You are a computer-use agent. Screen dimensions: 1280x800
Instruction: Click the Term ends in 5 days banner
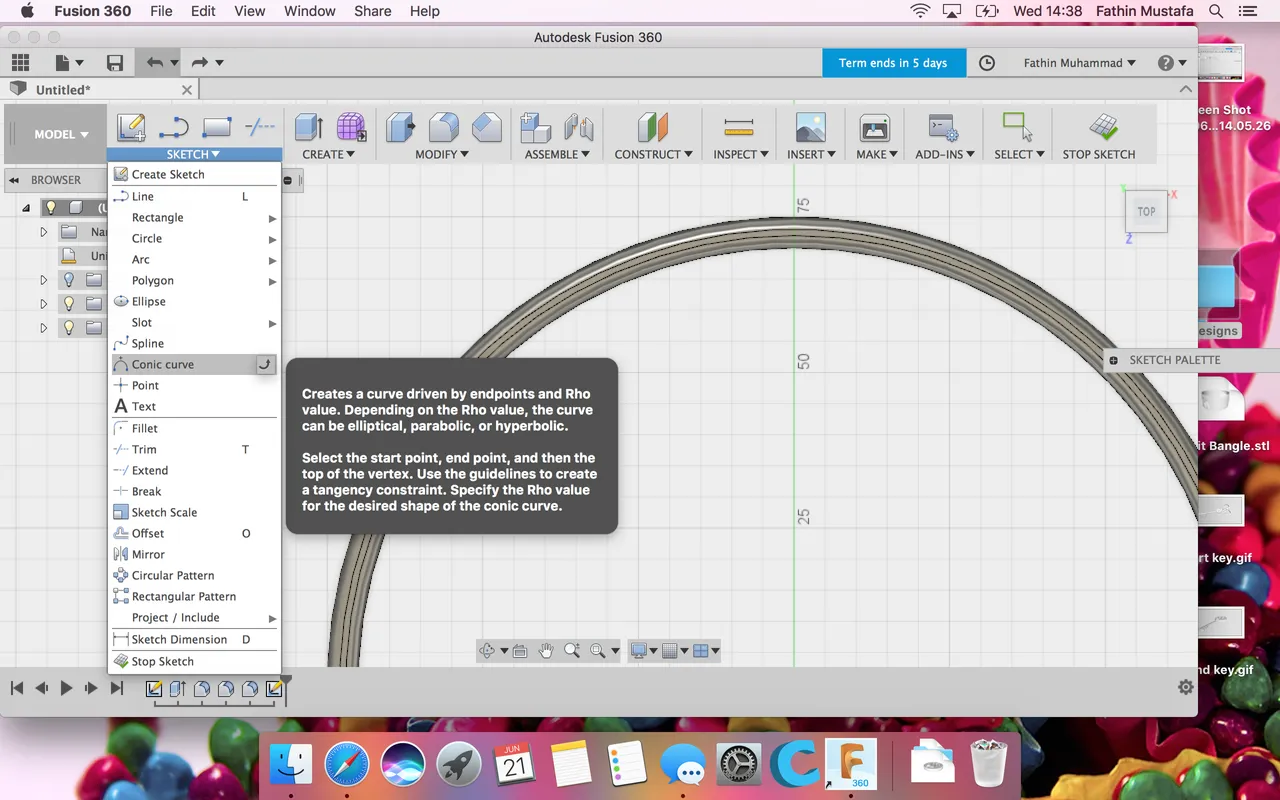pos(893,63)
